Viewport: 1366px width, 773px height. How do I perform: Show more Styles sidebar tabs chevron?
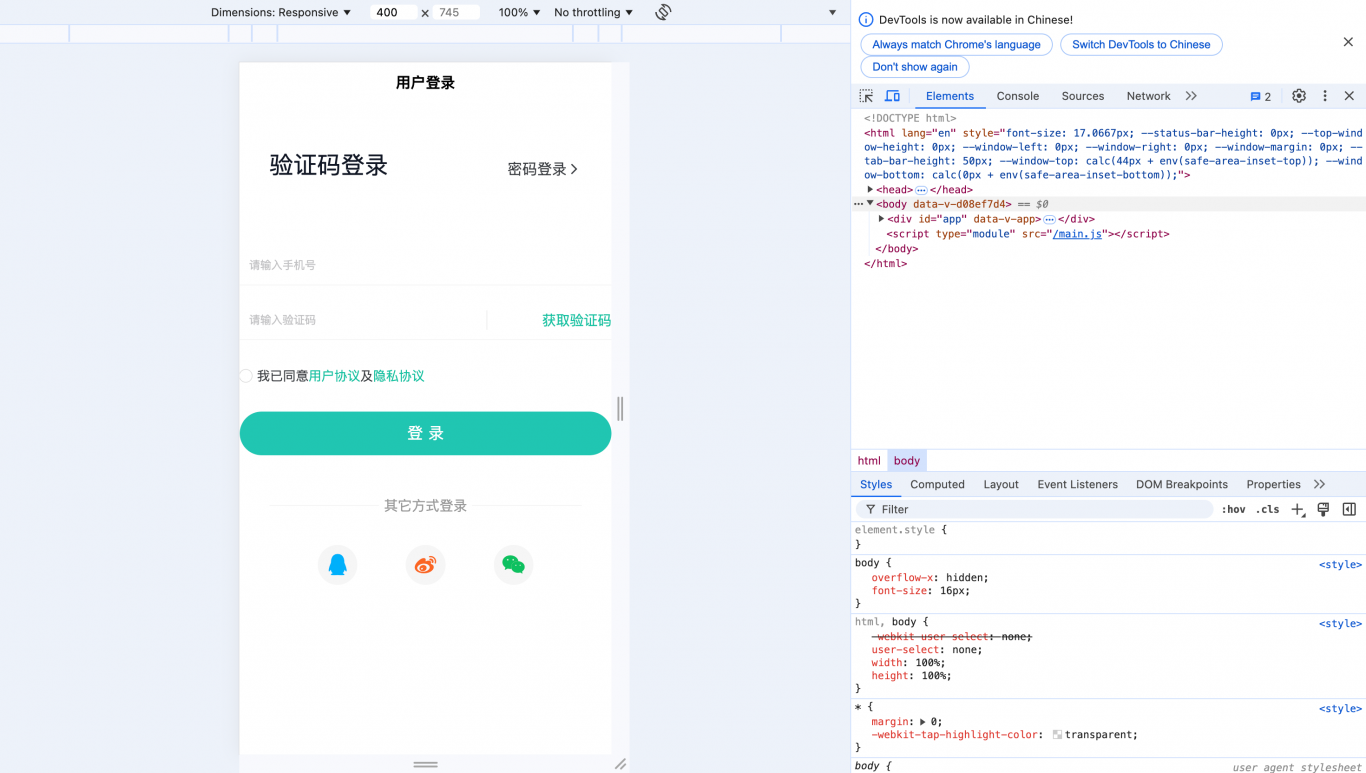[x=1319, y=484]
